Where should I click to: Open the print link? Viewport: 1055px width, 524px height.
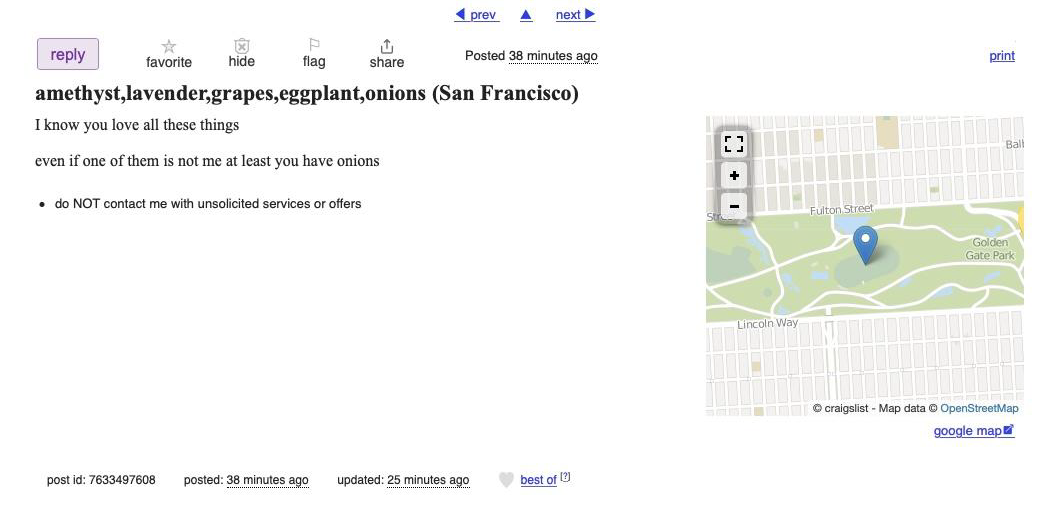coord(1002,56)
